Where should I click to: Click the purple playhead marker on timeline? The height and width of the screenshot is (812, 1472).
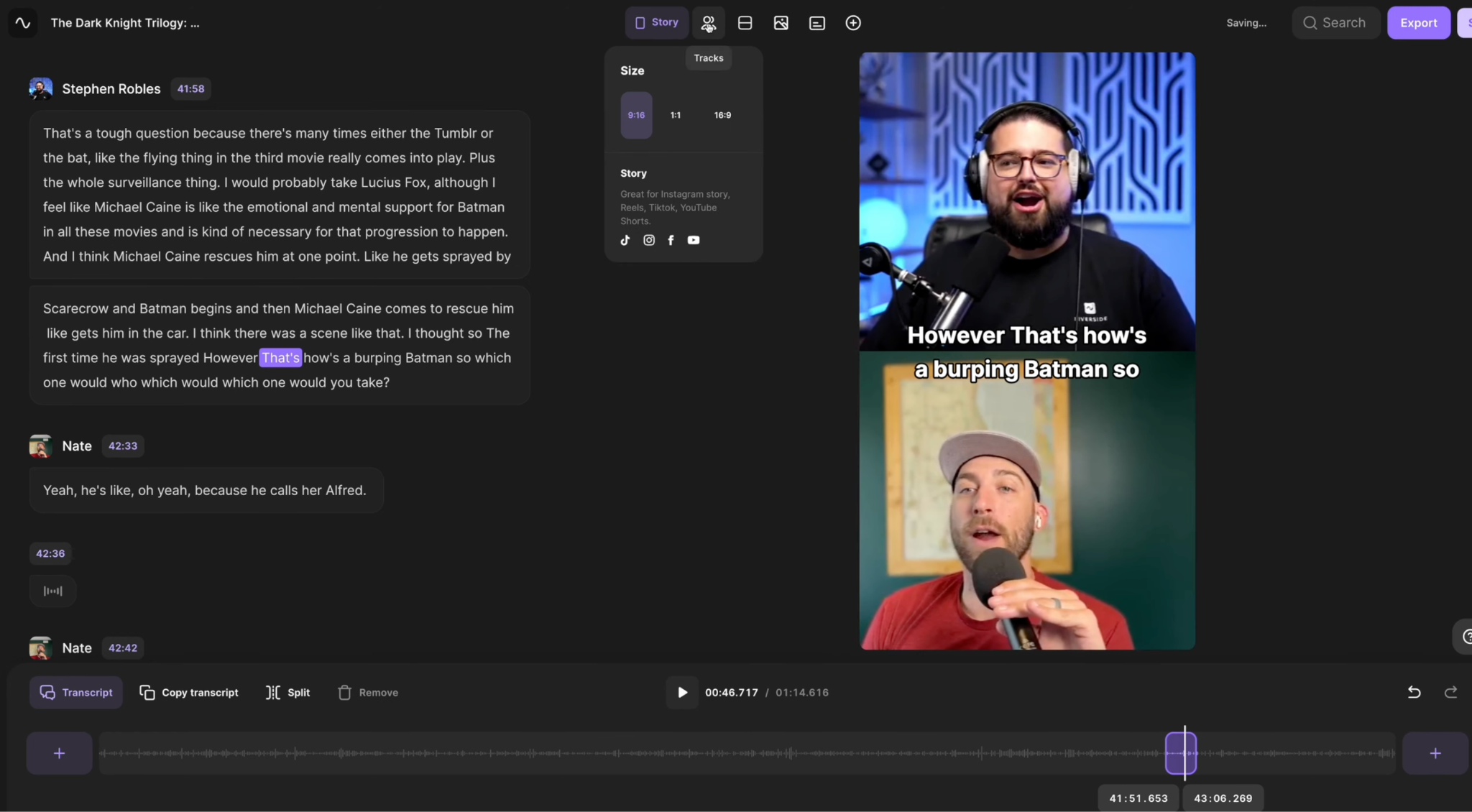point(1181,753)
